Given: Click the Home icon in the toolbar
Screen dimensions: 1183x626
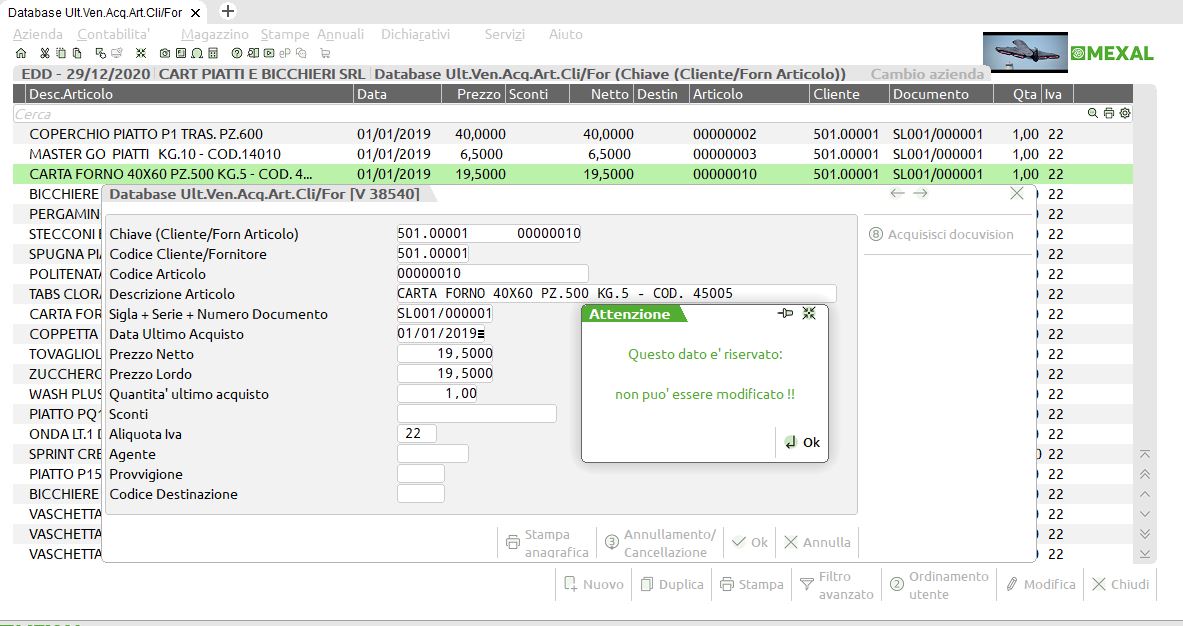Looking at the screenshot, I should 21,53.
